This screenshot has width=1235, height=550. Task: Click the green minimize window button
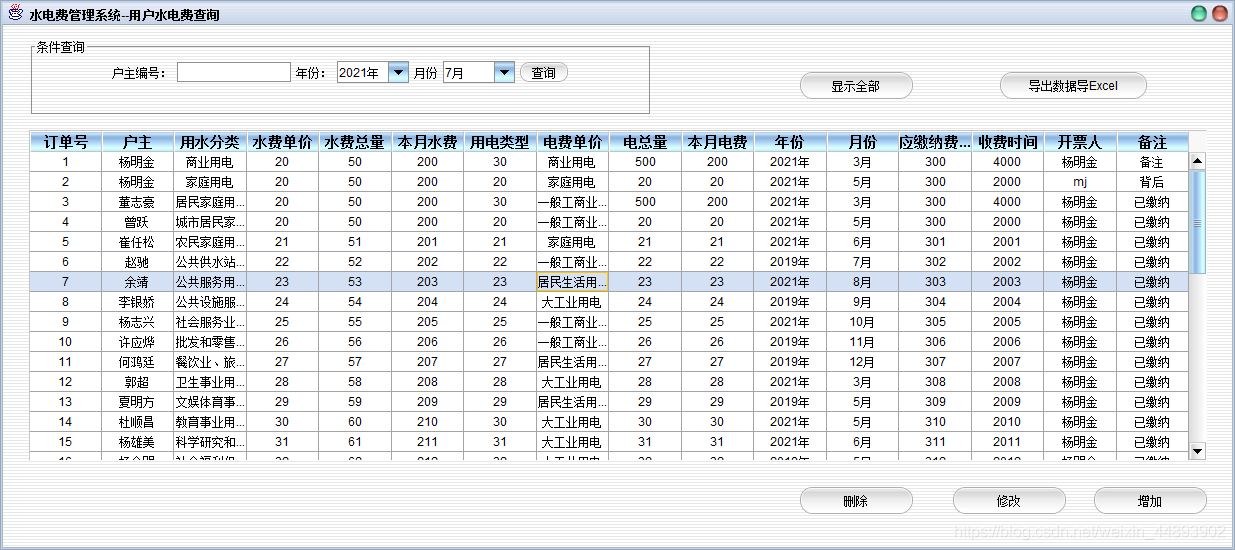click(x=1199, y=14)
